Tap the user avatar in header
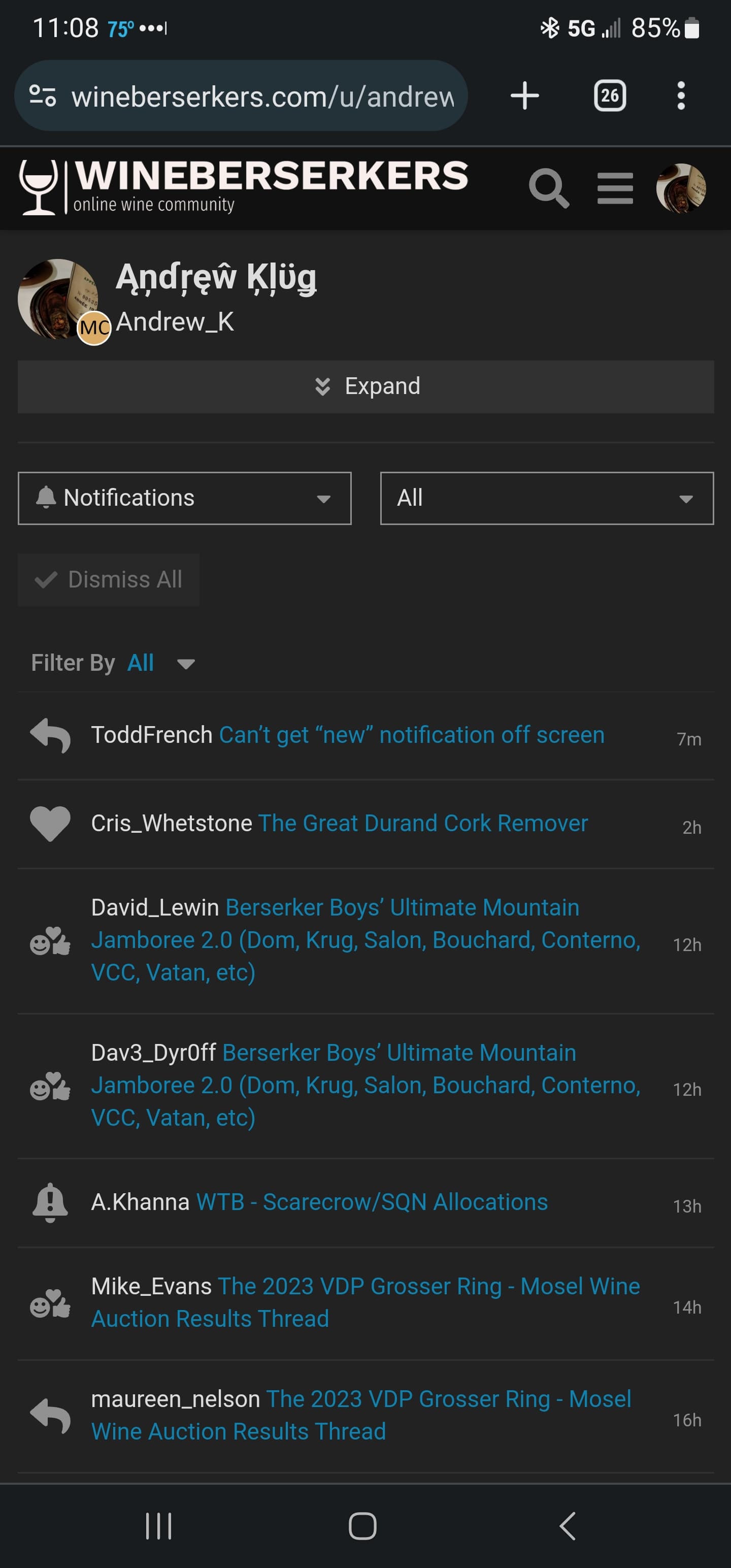The height and width of the screenshot is (1568, 731). (x=680, y=188)
